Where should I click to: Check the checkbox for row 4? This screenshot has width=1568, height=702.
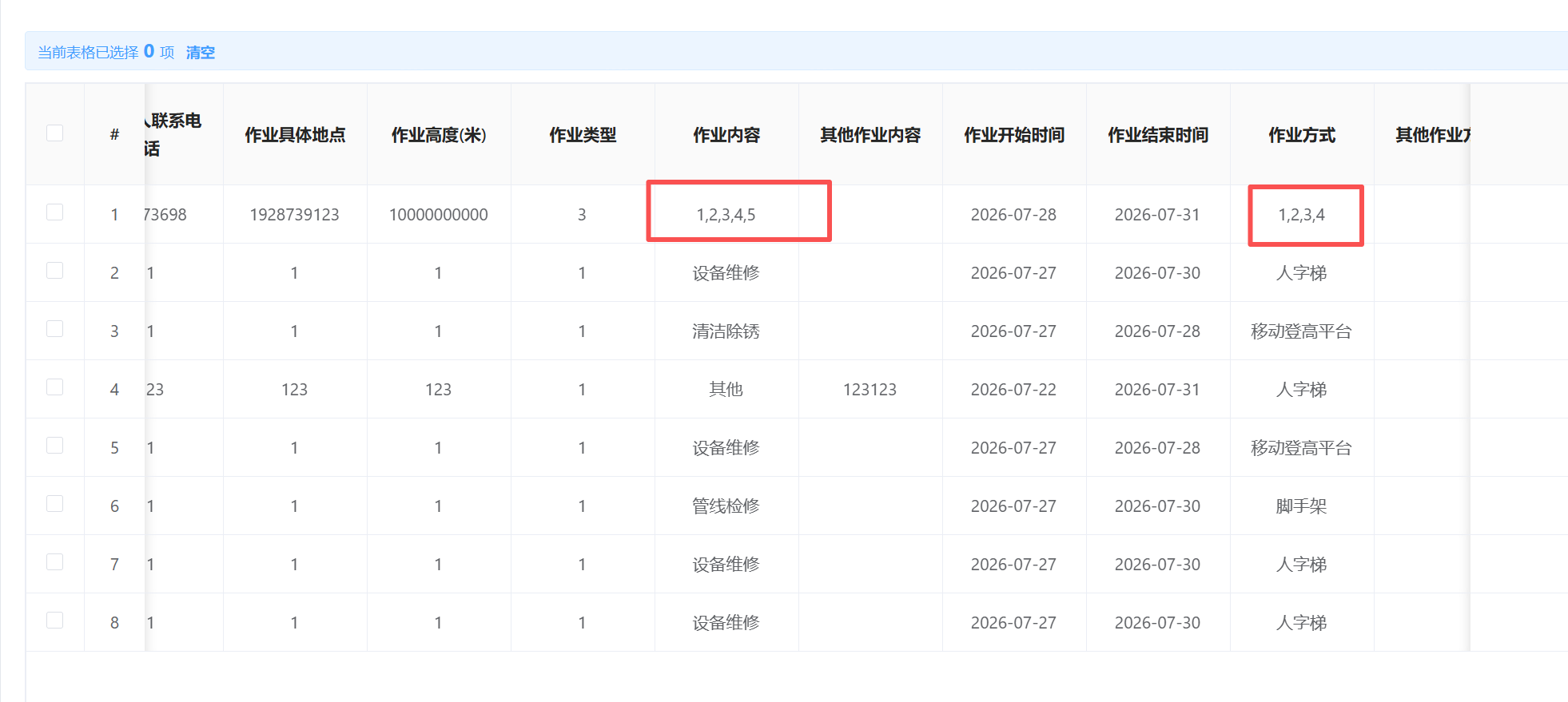coord(54,387)
